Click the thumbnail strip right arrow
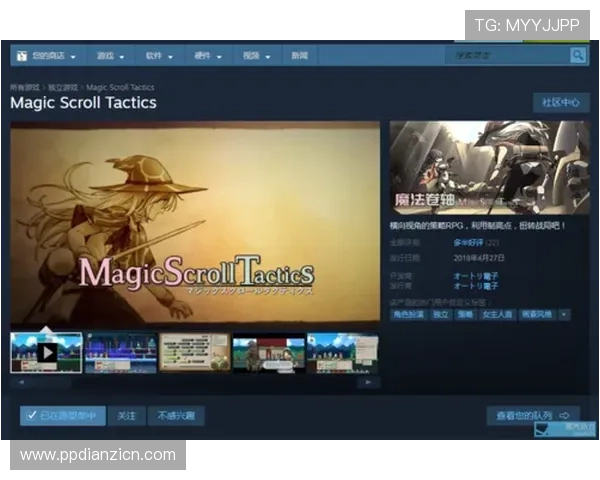Image resolution: width=600 pixels, height=480 pixels. pyautogui.click(x=368, y=382)
